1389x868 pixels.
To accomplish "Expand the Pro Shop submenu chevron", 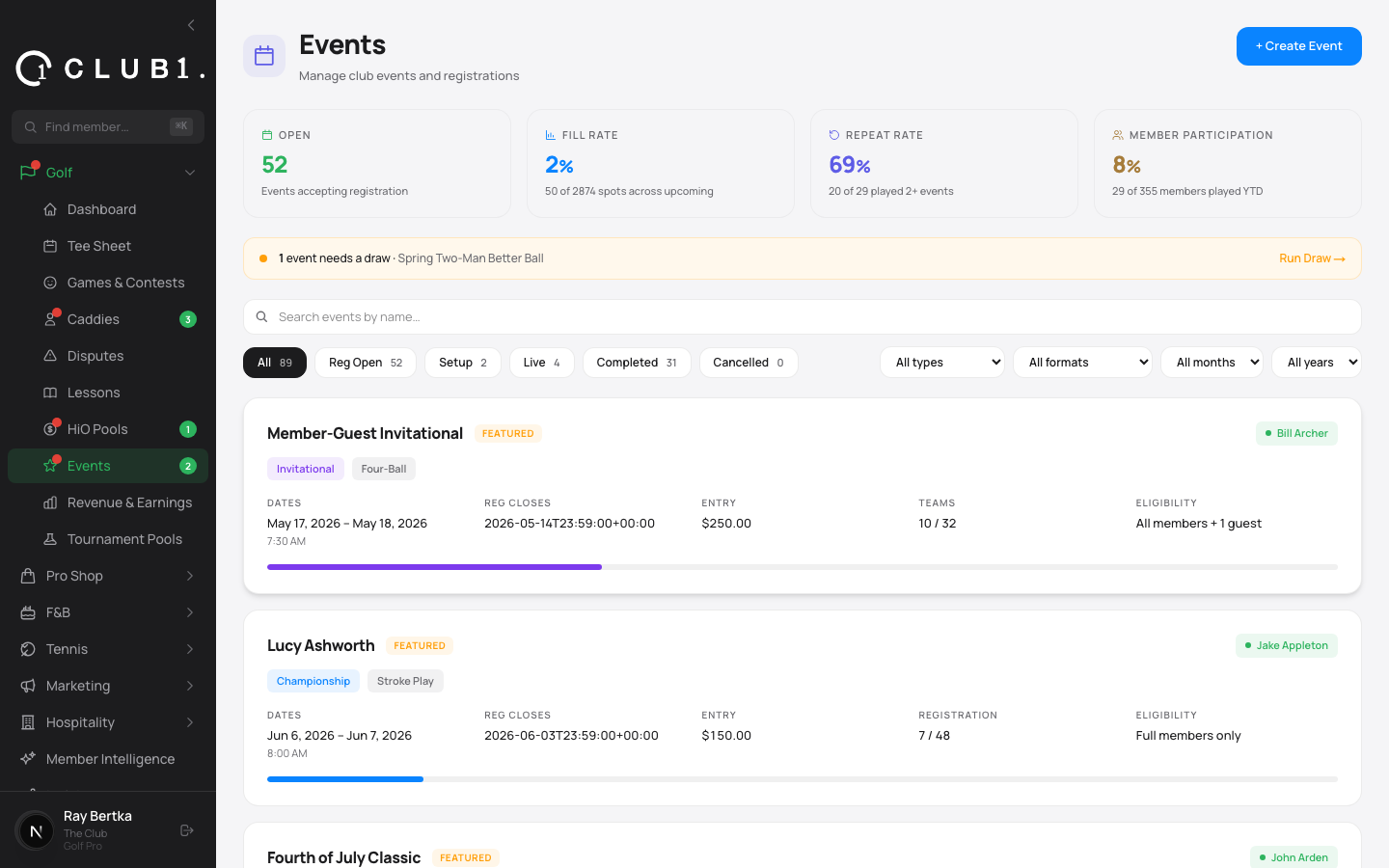I will 190,576.
